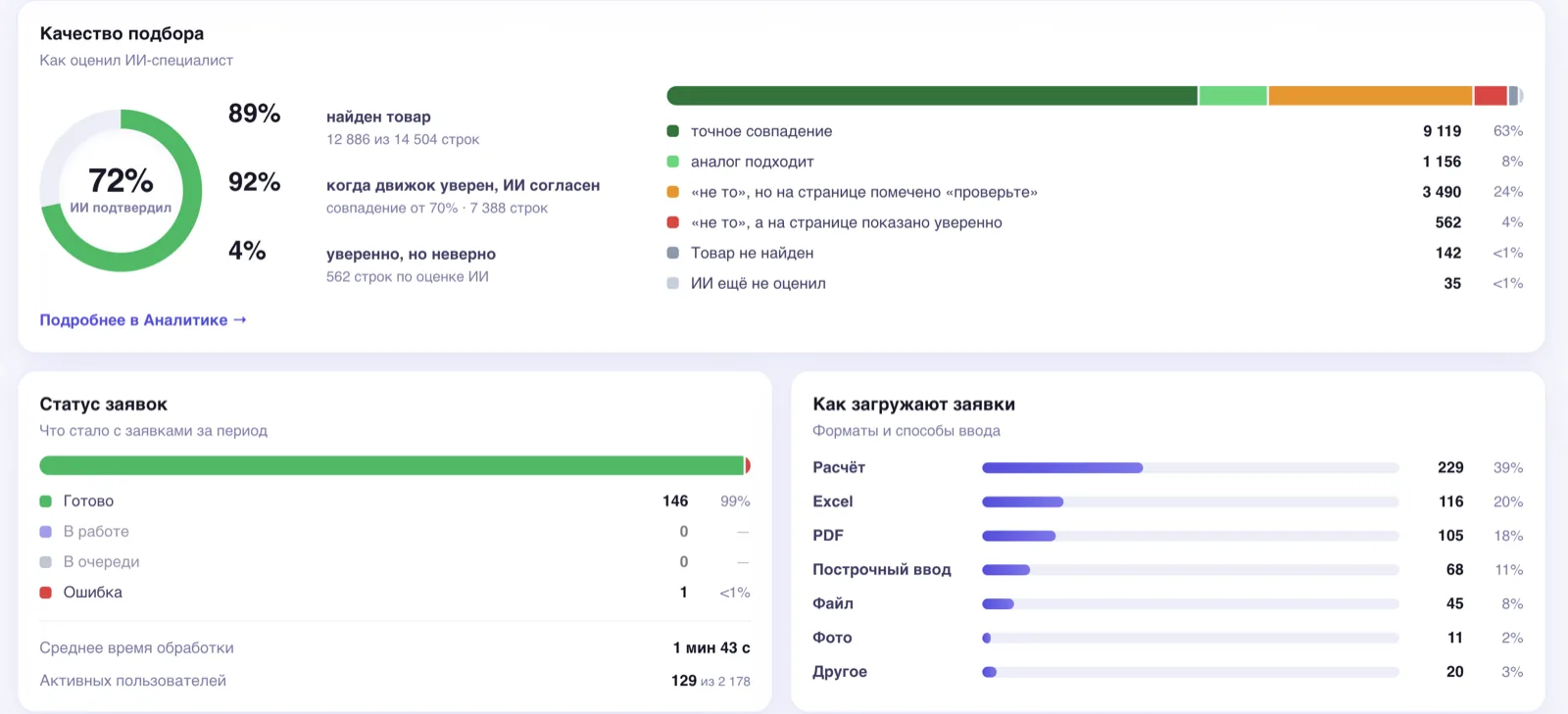Click the '39%' Расчёт percentage
The width and height of the screenshot is (1568, 714).
pyautogui.click(x=1508, y=468)
